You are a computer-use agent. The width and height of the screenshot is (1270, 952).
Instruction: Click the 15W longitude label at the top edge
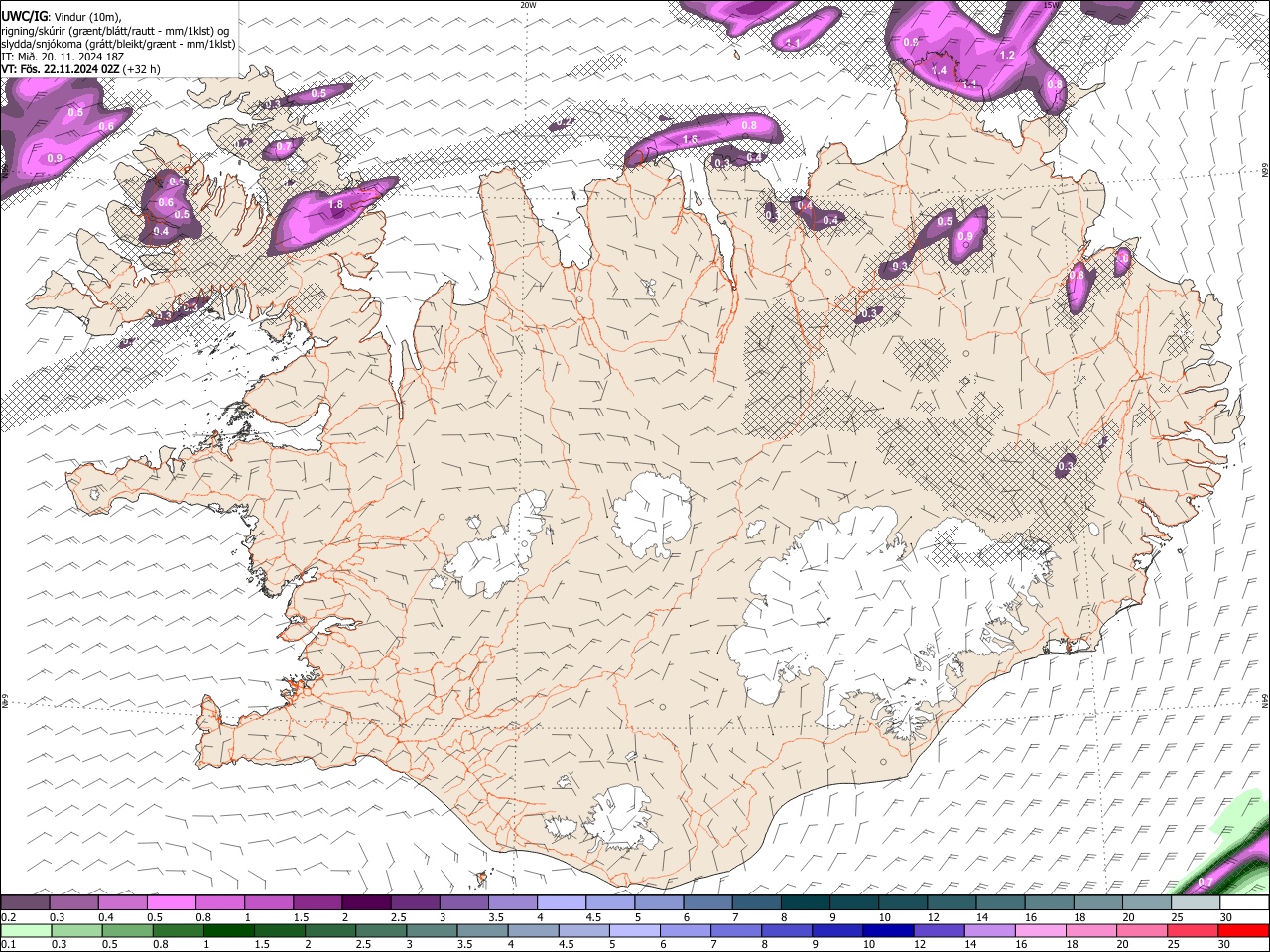pos(1051,5)
